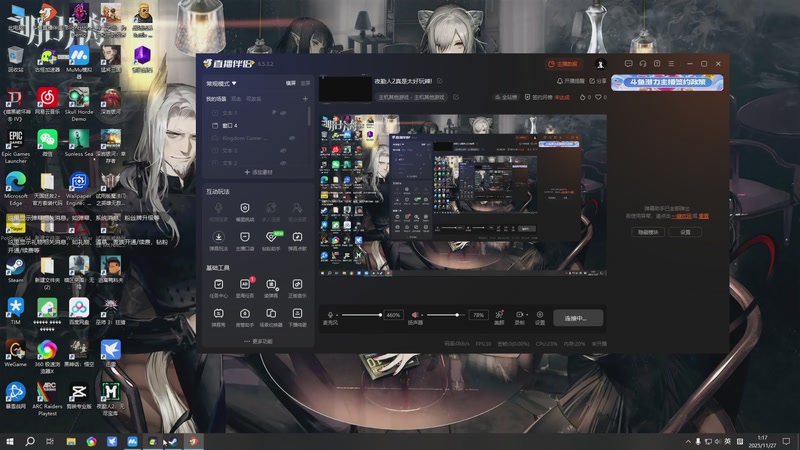The height and width of the screenshot is (450, 800).
Task: Click the 隐藏模块 button in right panel
Action: (648, 232)
